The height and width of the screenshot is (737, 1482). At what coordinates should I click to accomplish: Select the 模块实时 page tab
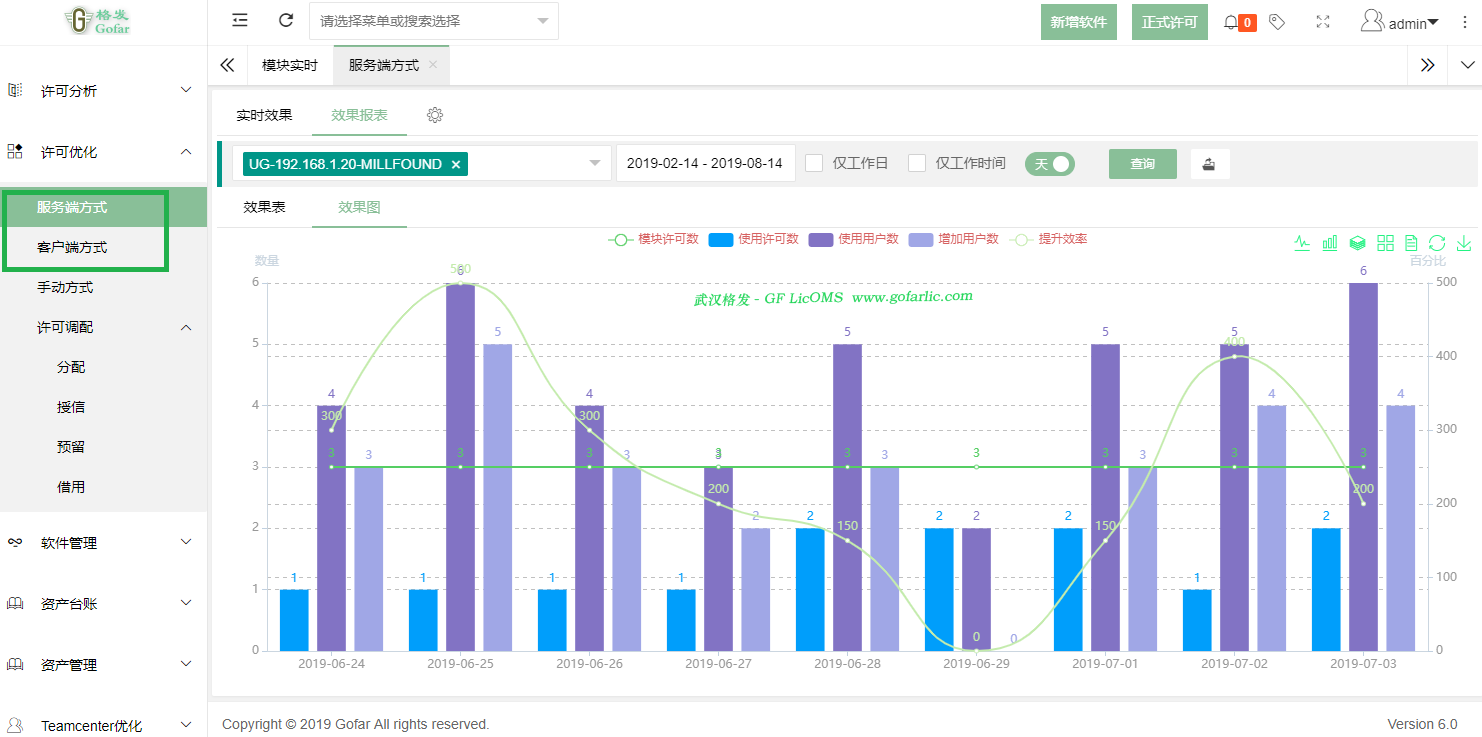coord(290,65)
